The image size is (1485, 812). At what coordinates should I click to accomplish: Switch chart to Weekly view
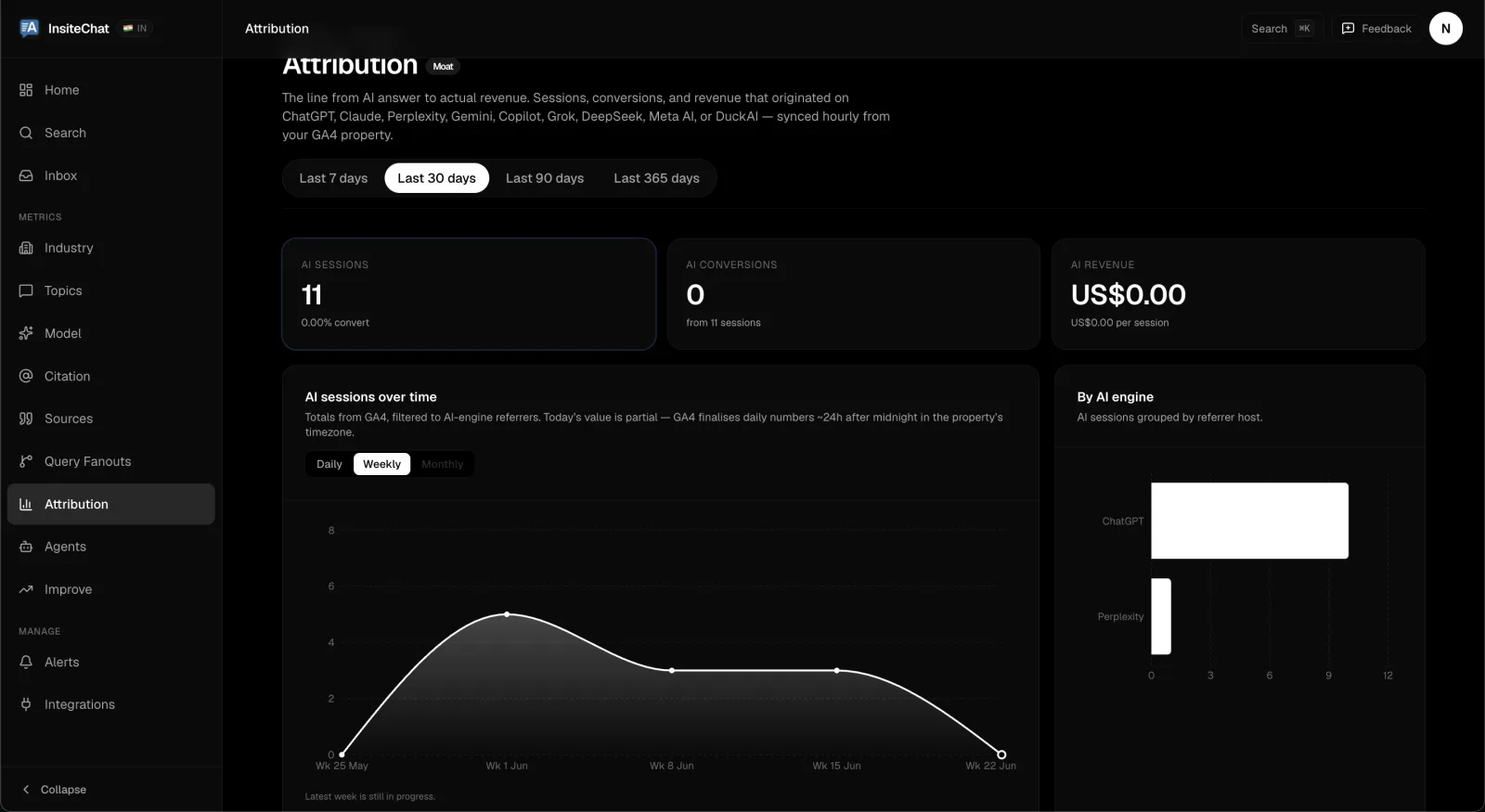[x=381, y=464]
